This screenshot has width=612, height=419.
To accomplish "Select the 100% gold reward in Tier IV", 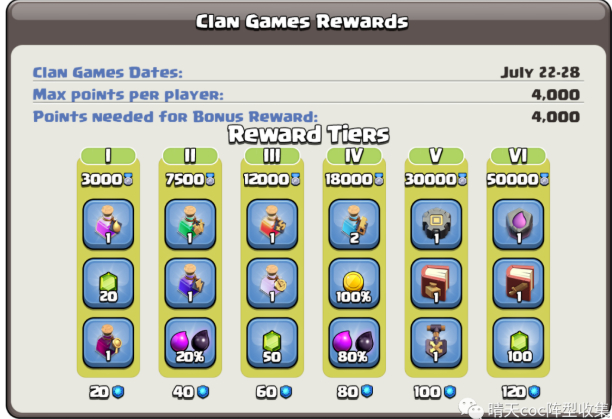I will pyautogui.click(x=354, y=284).
